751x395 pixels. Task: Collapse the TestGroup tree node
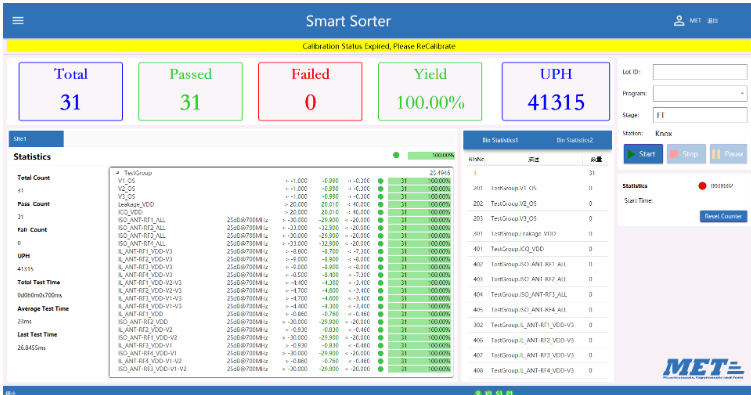pyautogui.click(x=118, y=173)
